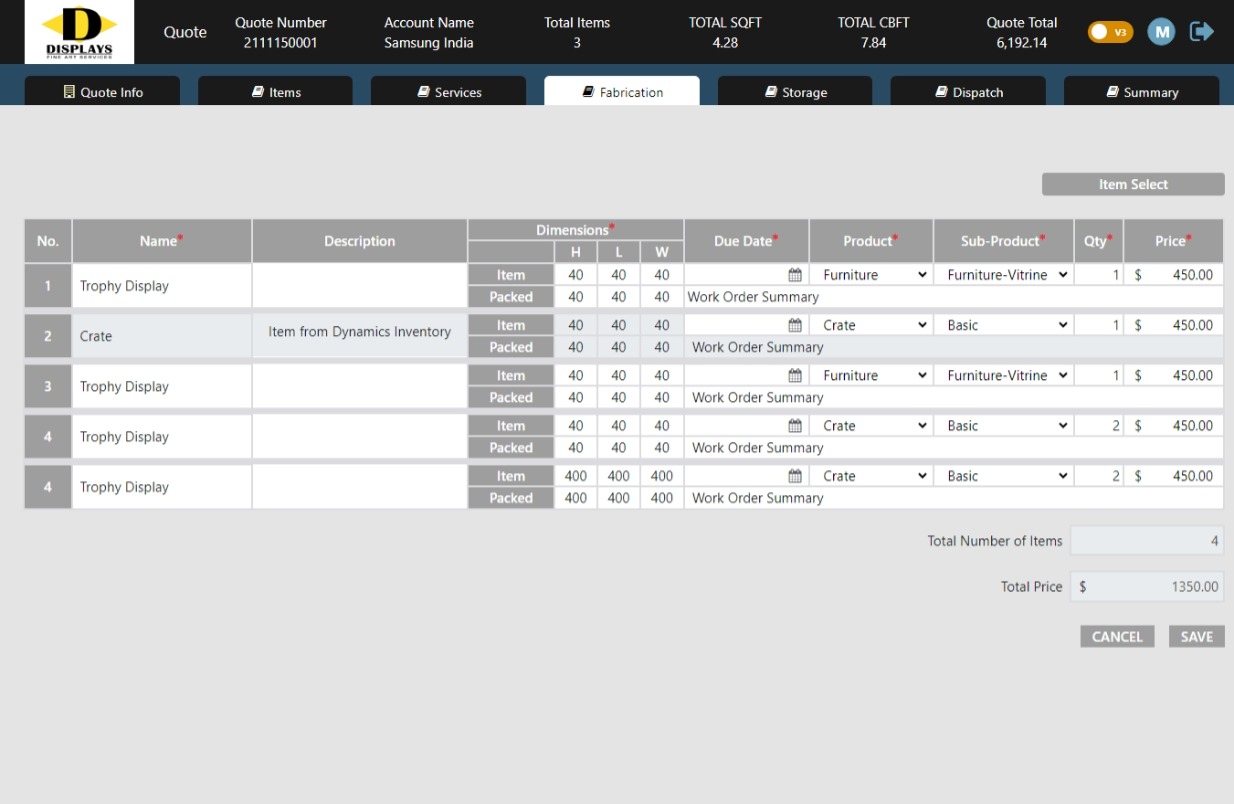This screenshot has width=1234, height=804.
Task: Expand Product dropdown in row 1 showing Furniture
Action: pos(872,275)
